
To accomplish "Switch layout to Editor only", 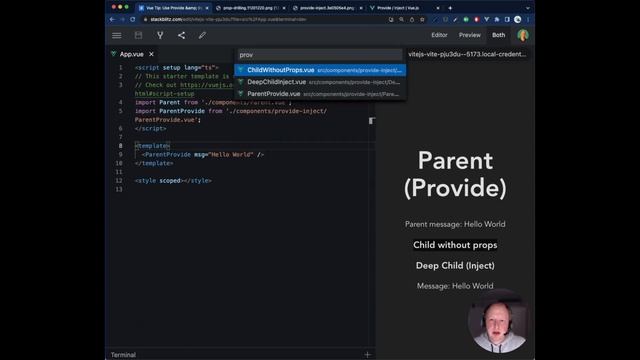I will pos(439,35).
